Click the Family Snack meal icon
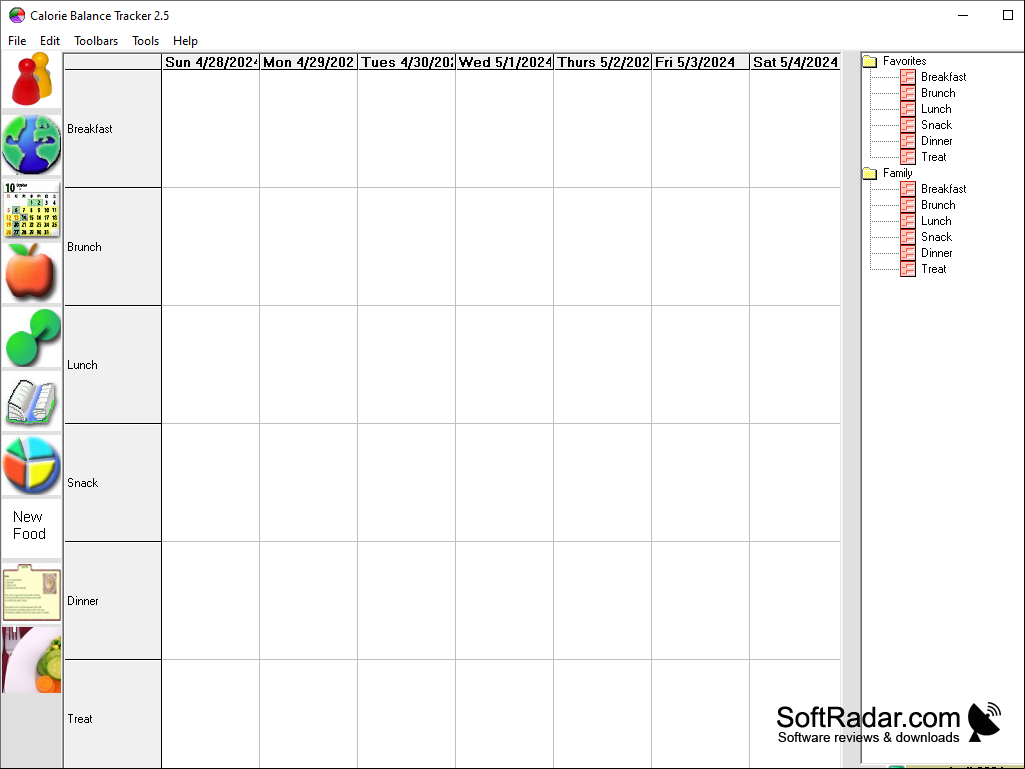 tap(907, 237)
